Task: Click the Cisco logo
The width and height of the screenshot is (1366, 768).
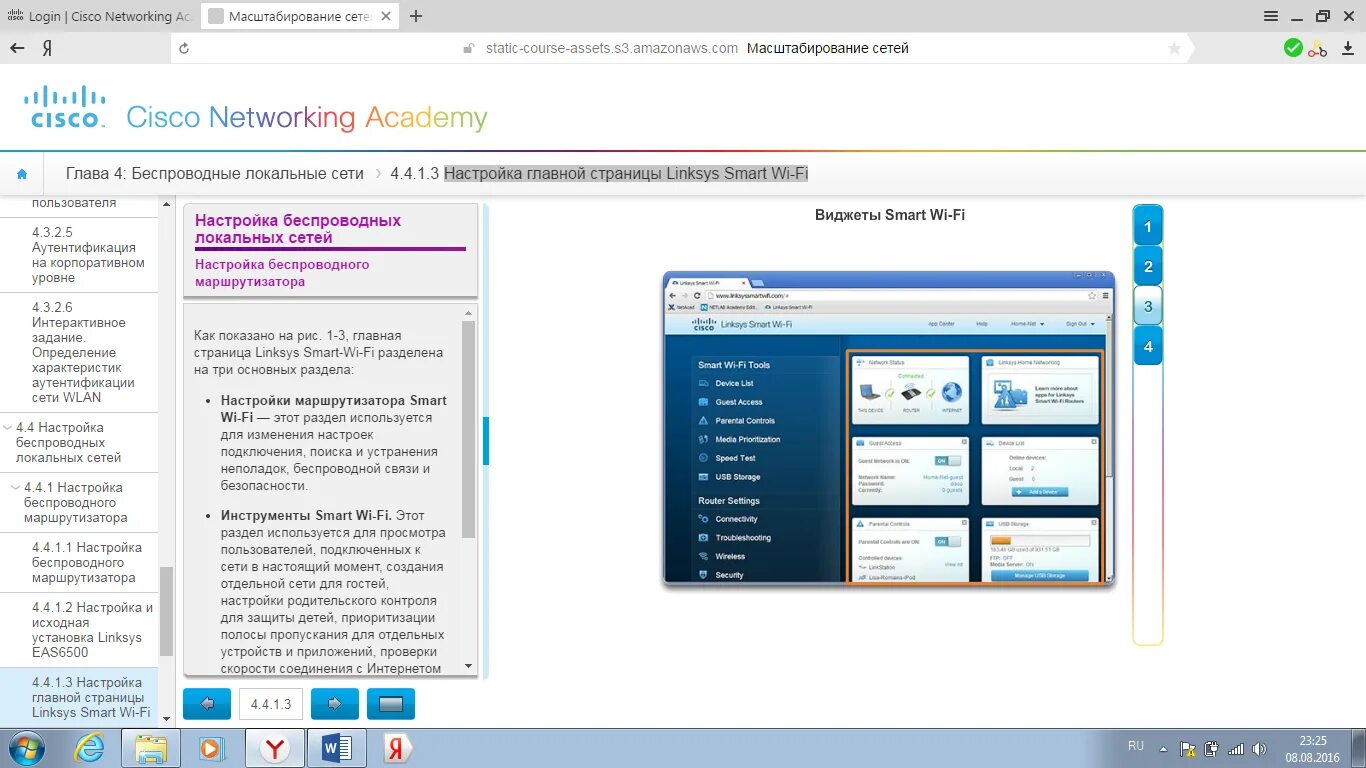Action: pyautogui.click(x=64, y=107)
